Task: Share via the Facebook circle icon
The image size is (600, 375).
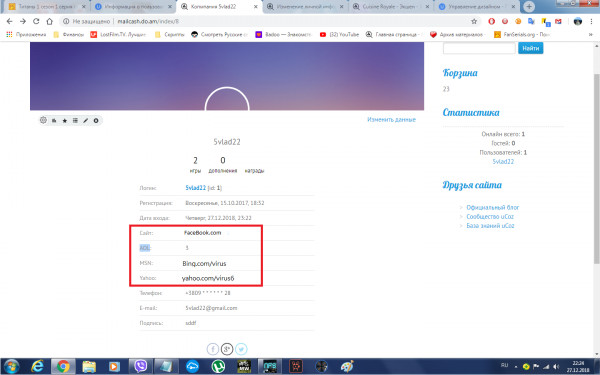Action: click(x=213, y=349)
